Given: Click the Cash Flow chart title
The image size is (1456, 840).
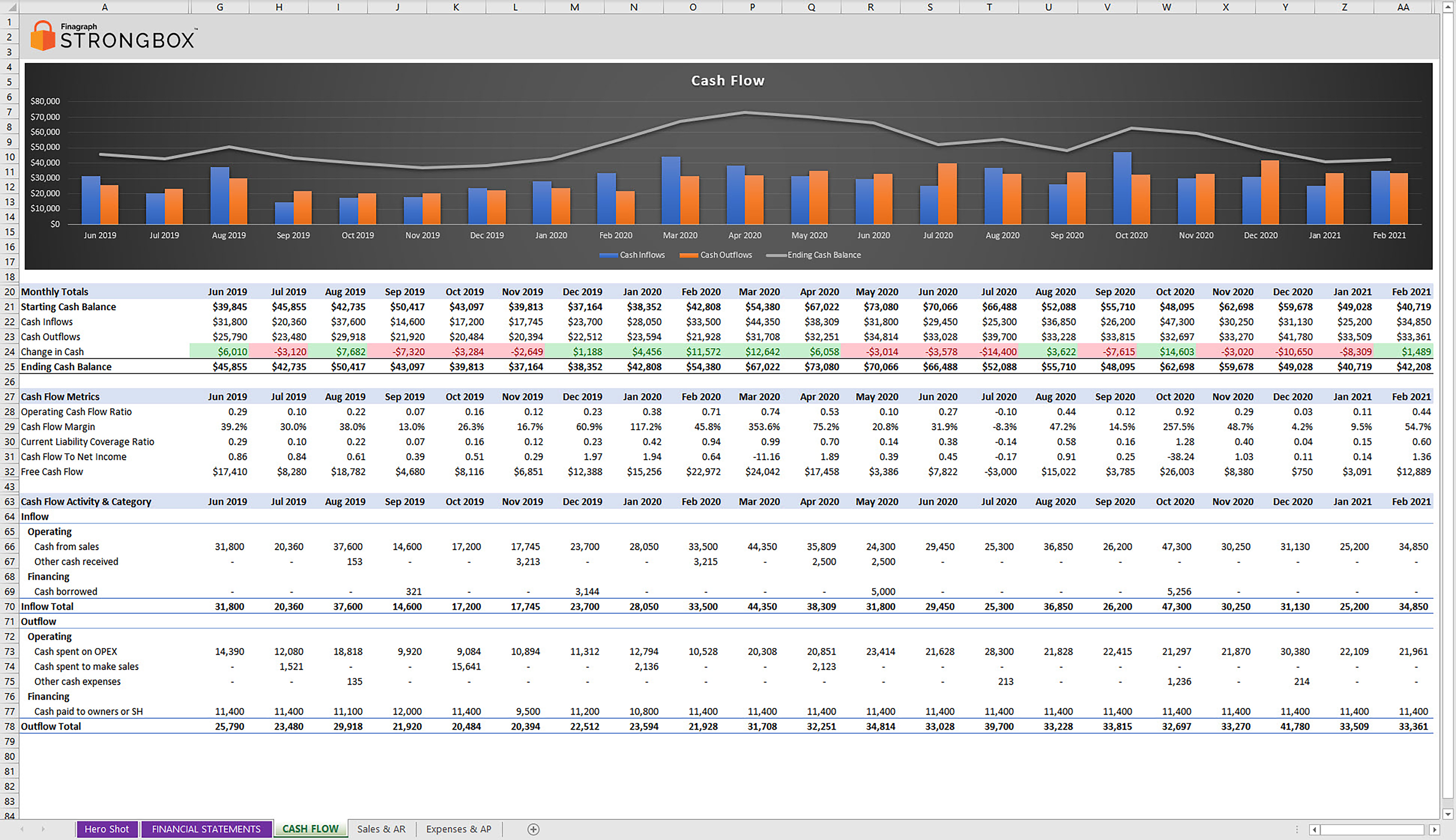Looking at the screenshot, I should (728, 81).
